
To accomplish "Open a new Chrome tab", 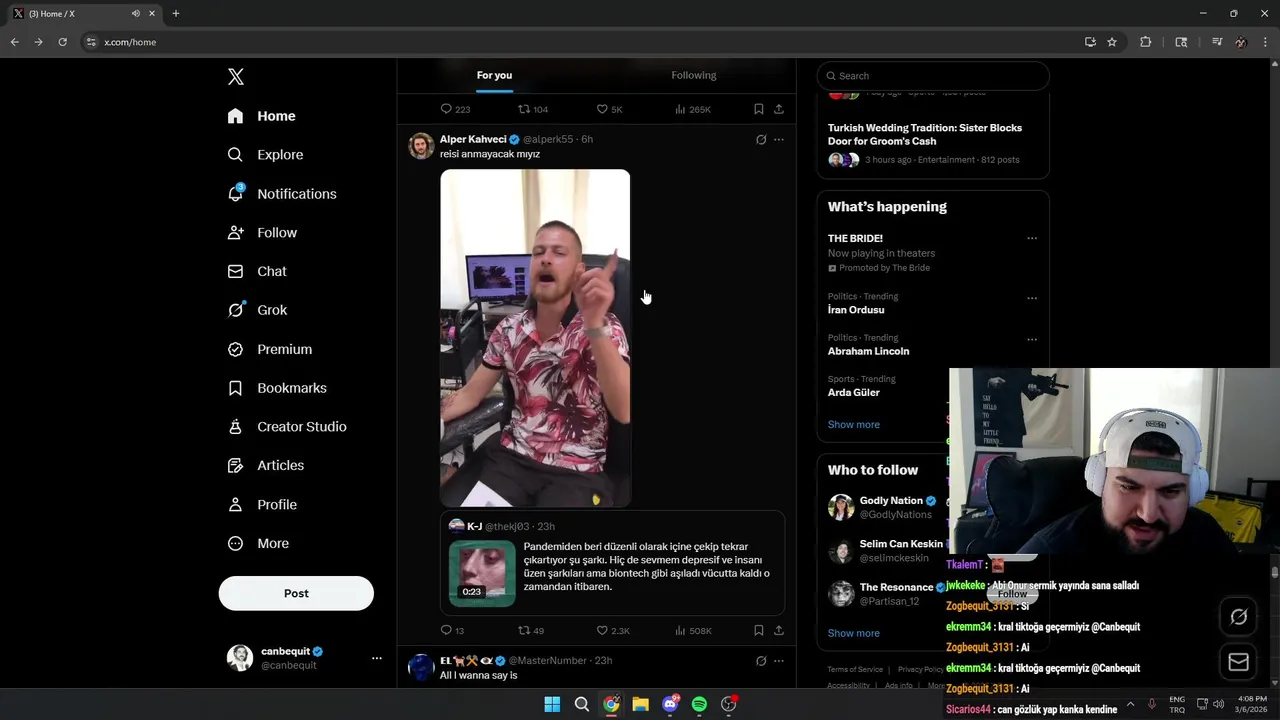I will (176, 14).
